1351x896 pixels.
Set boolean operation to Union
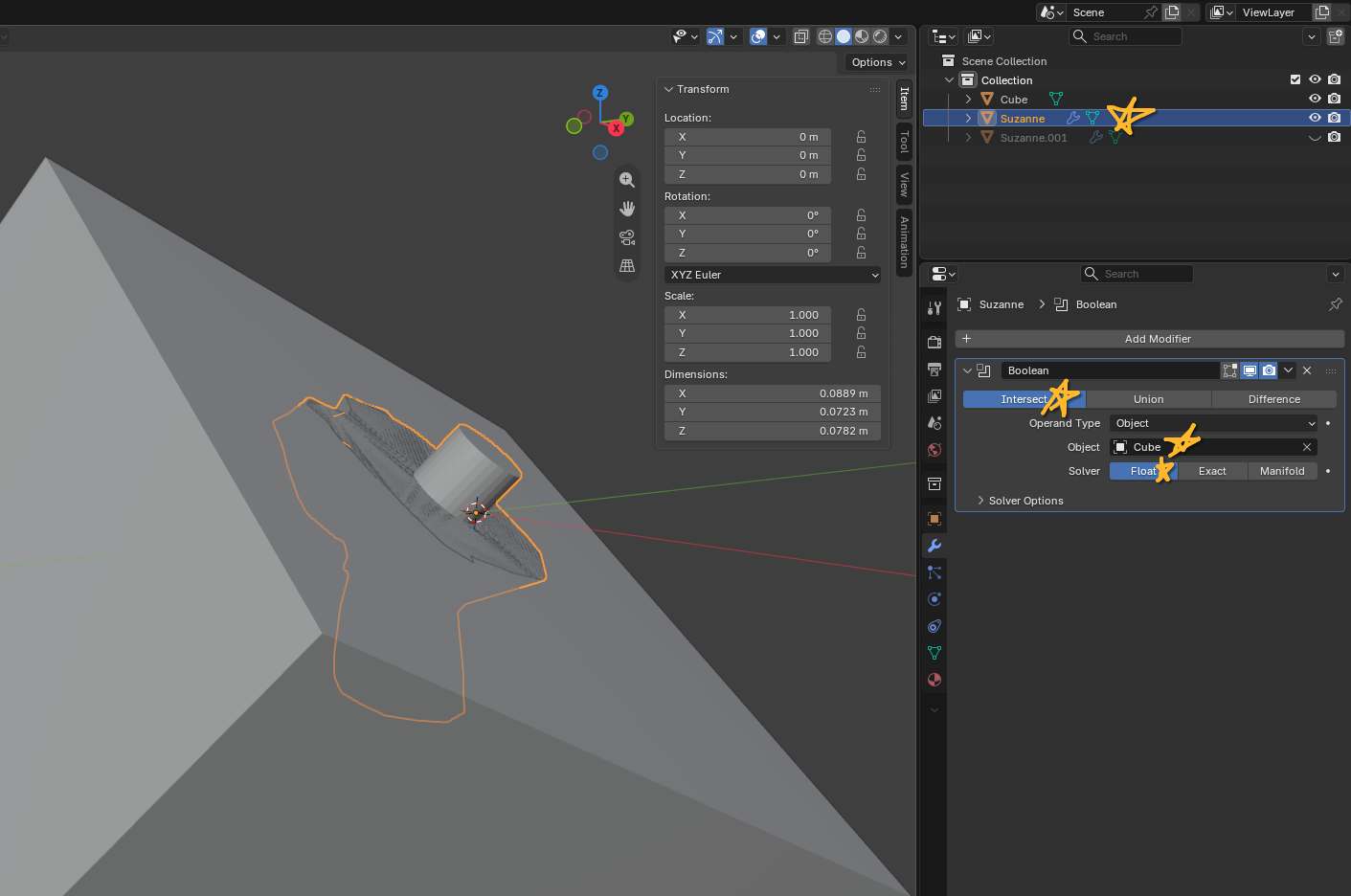click(1149, 399)
